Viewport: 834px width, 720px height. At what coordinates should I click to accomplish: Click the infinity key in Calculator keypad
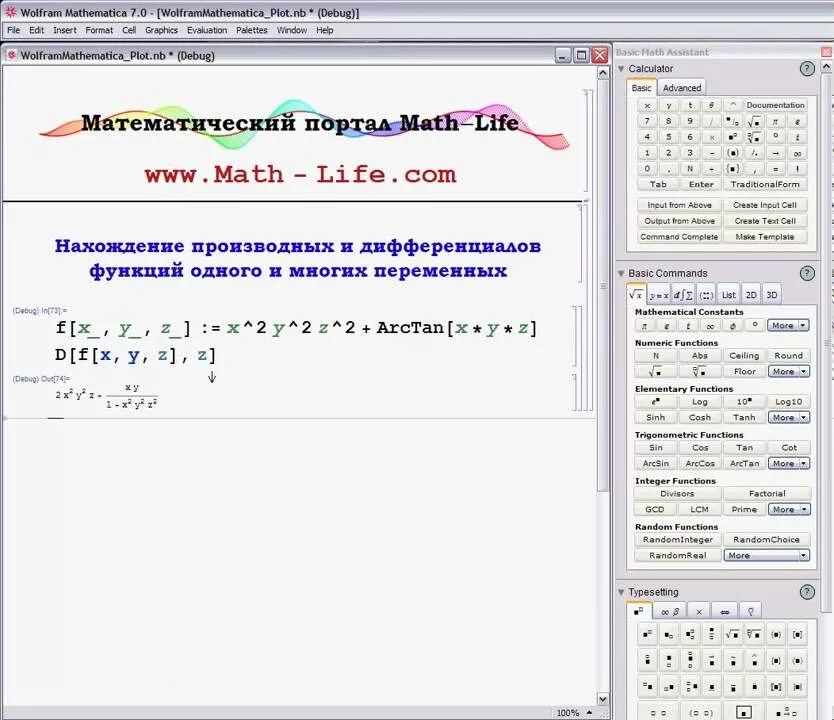pos(797,153)
